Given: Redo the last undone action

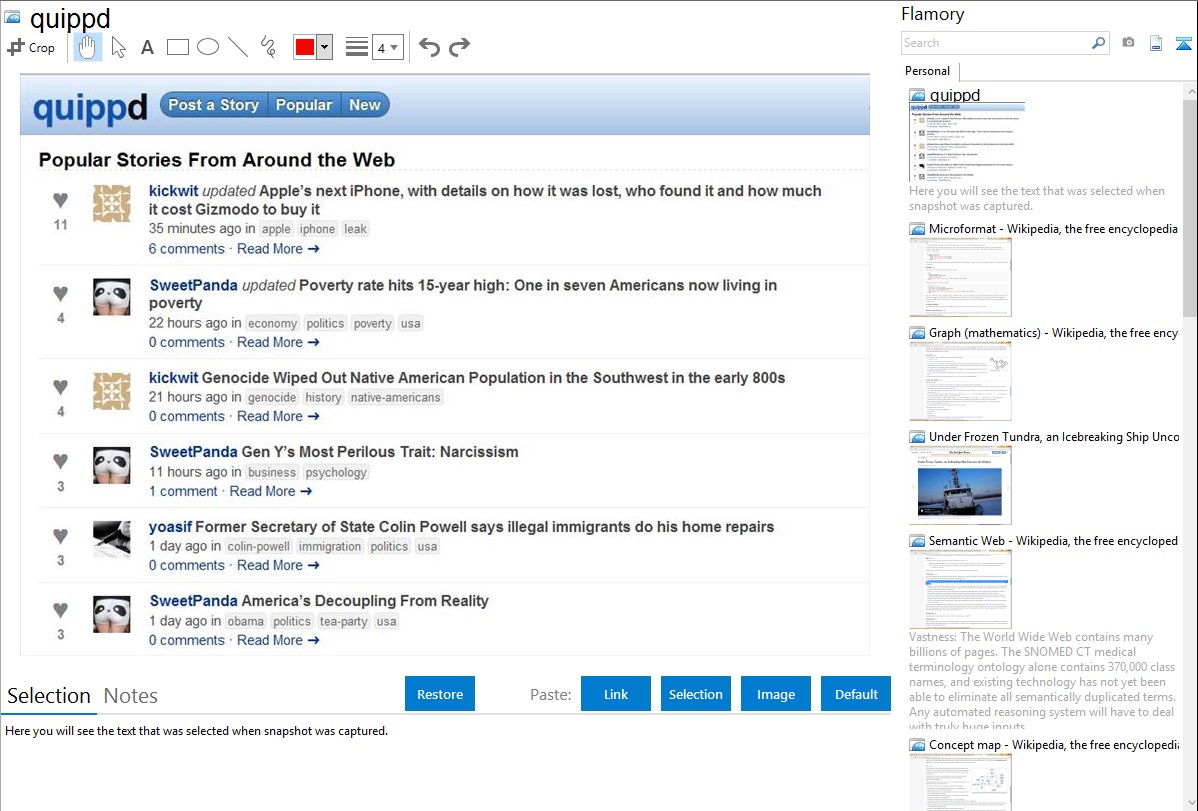Looking at the screenshot, I should point(459,47).
